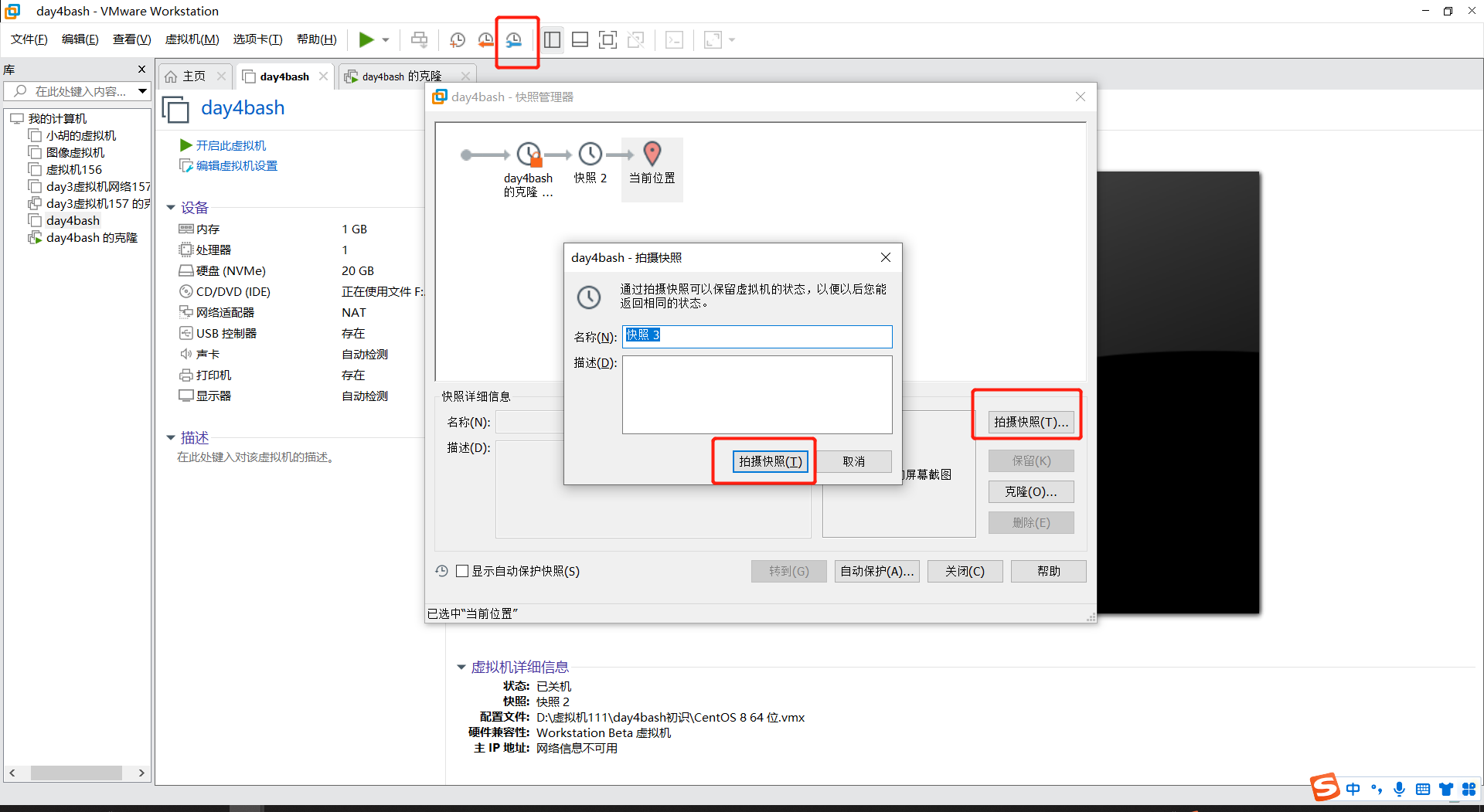The width and height of the screenshot is (1484, 812).
Task: Power on the VM with the green play icon
Action: click(x=366, y=39)
